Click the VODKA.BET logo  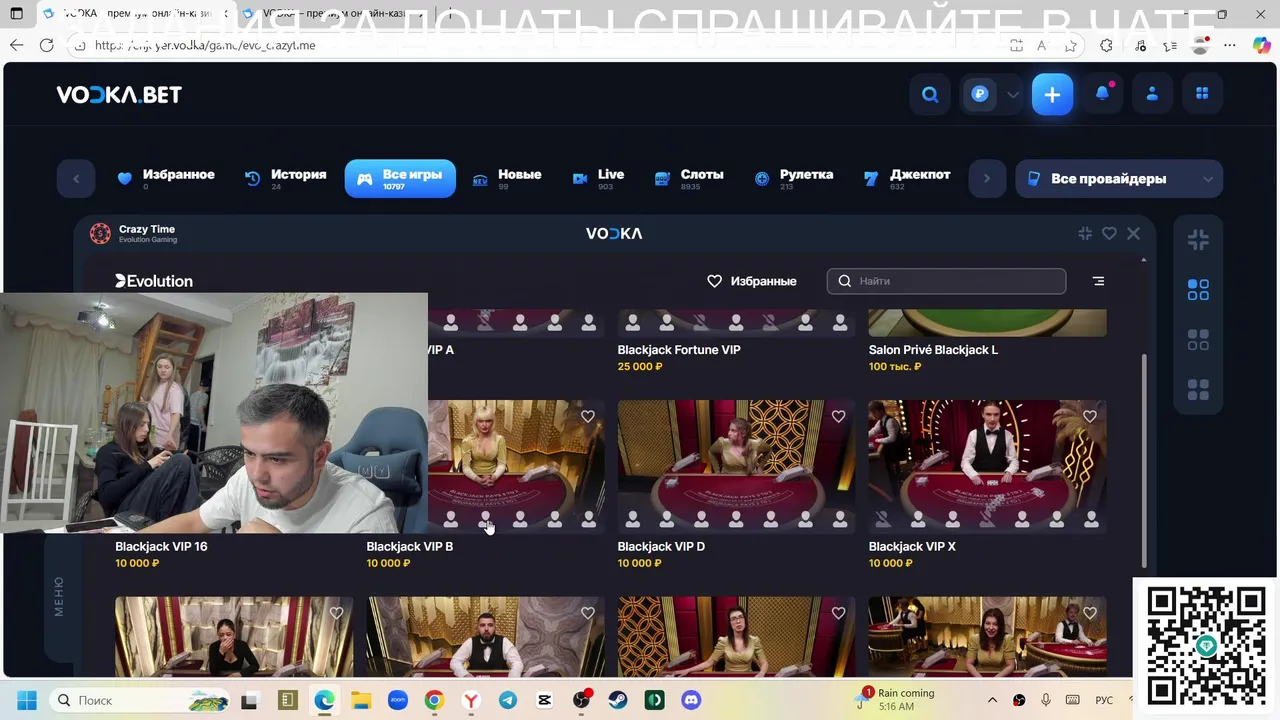119,94
